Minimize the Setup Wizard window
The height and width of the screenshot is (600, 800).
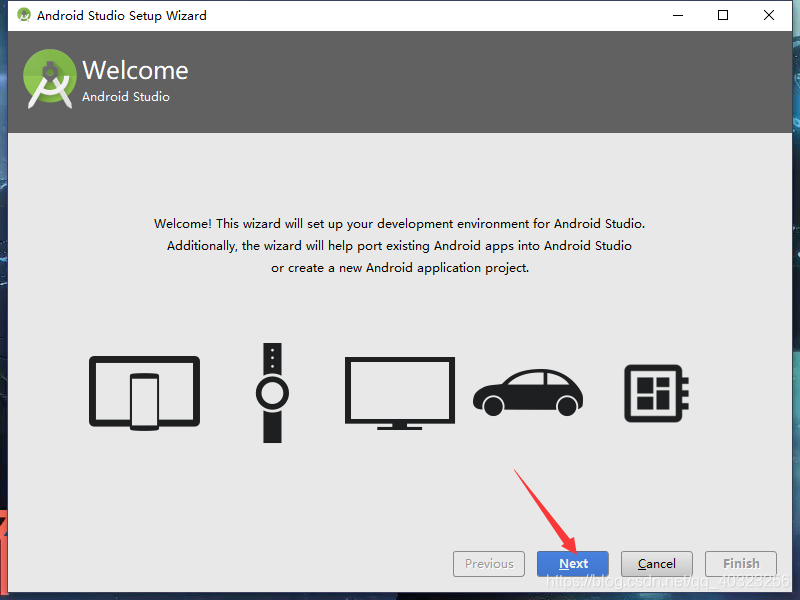(678, 15)
